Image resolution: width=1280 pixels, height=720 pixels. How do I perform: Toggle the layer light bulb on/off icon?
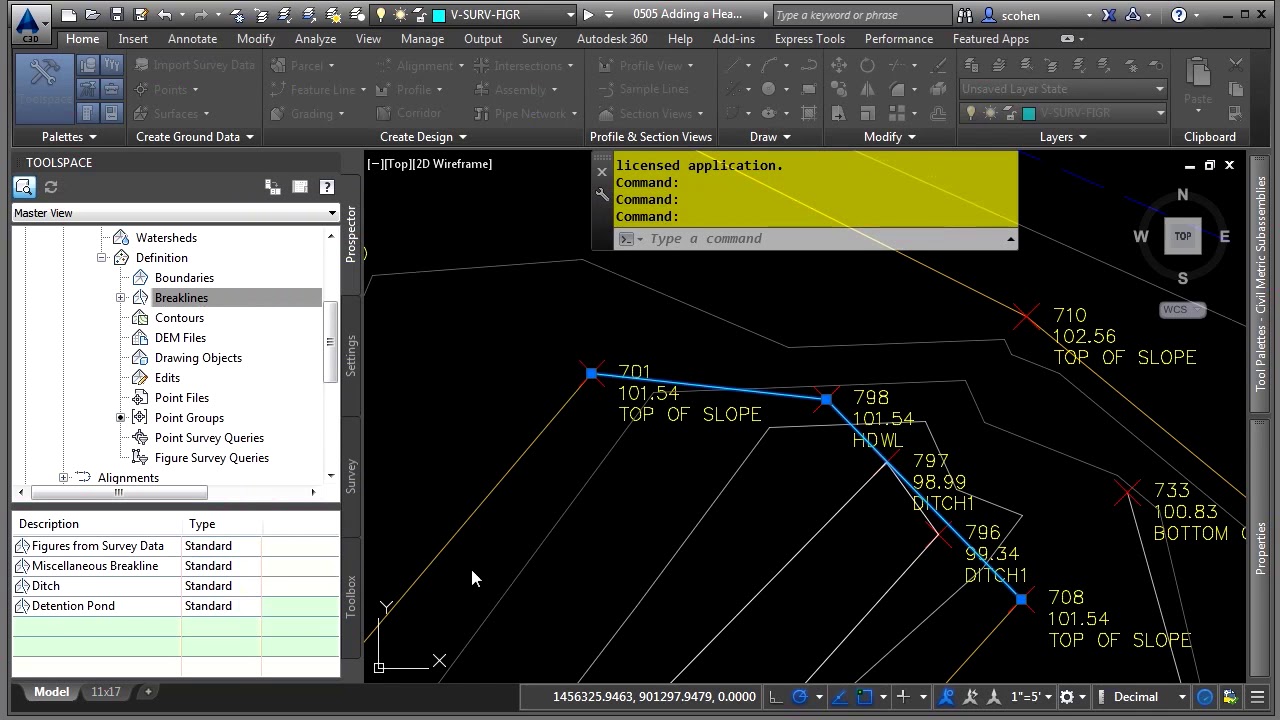[380, 15]
